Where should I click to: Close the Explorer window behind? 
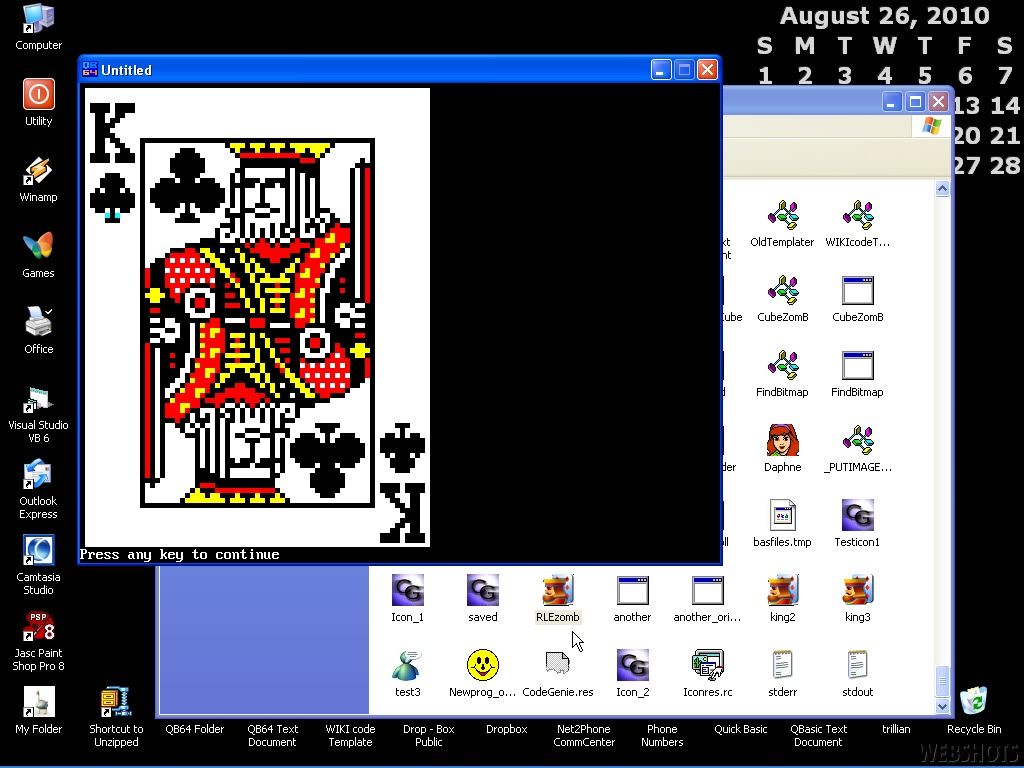point(938,101)
